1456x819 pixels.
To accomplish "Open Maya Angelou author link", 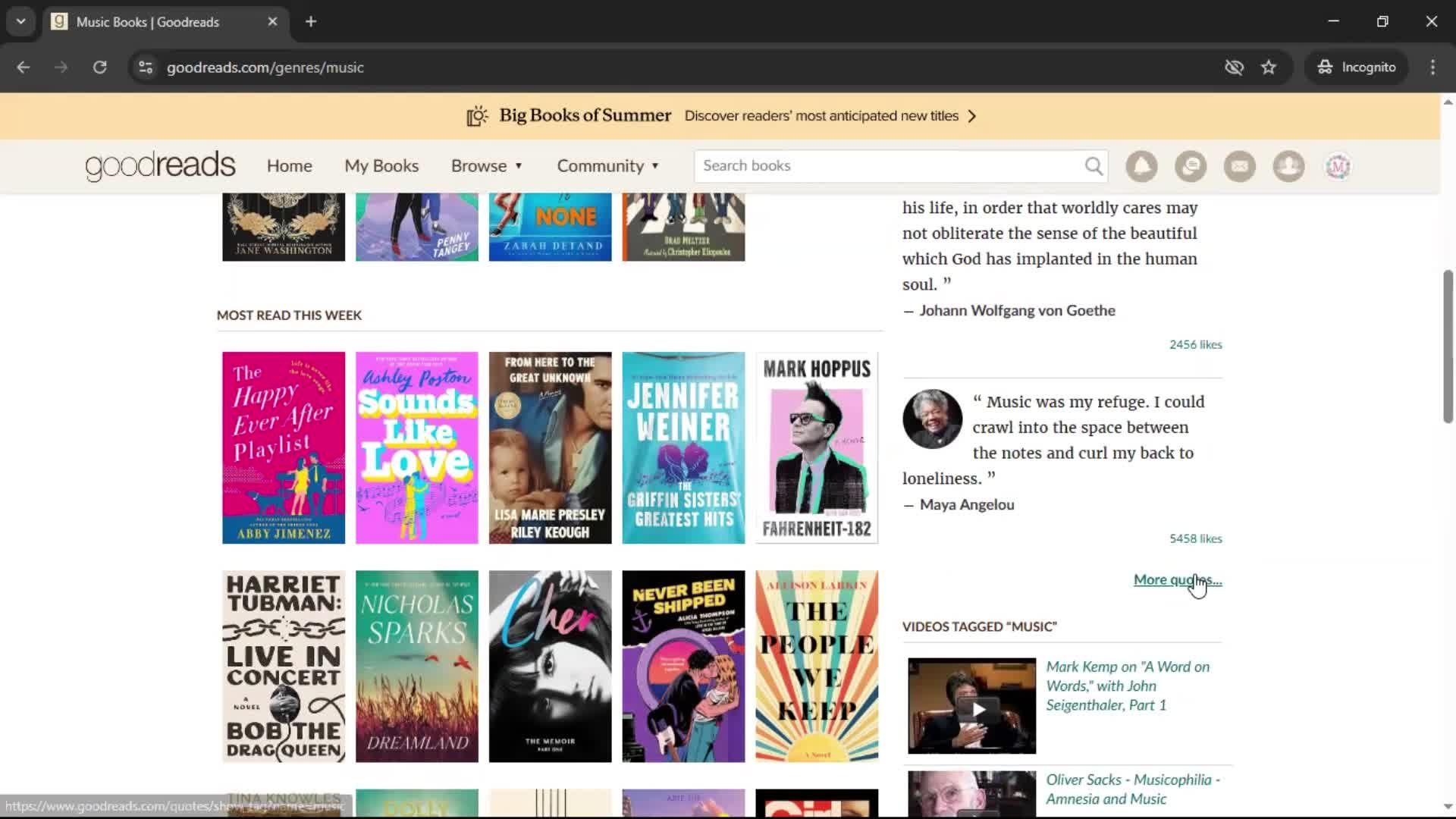I will [966, 504].
